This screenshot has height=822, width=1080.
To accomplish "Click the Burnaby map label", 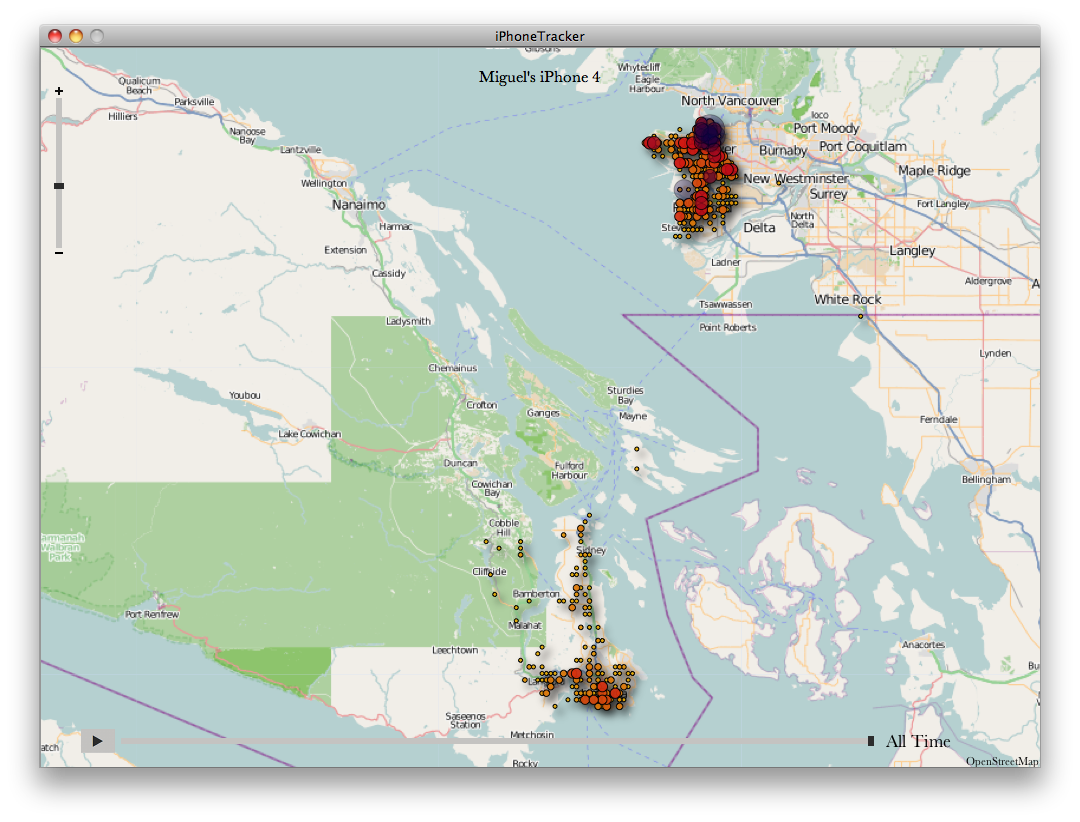I will pos(783,150).
